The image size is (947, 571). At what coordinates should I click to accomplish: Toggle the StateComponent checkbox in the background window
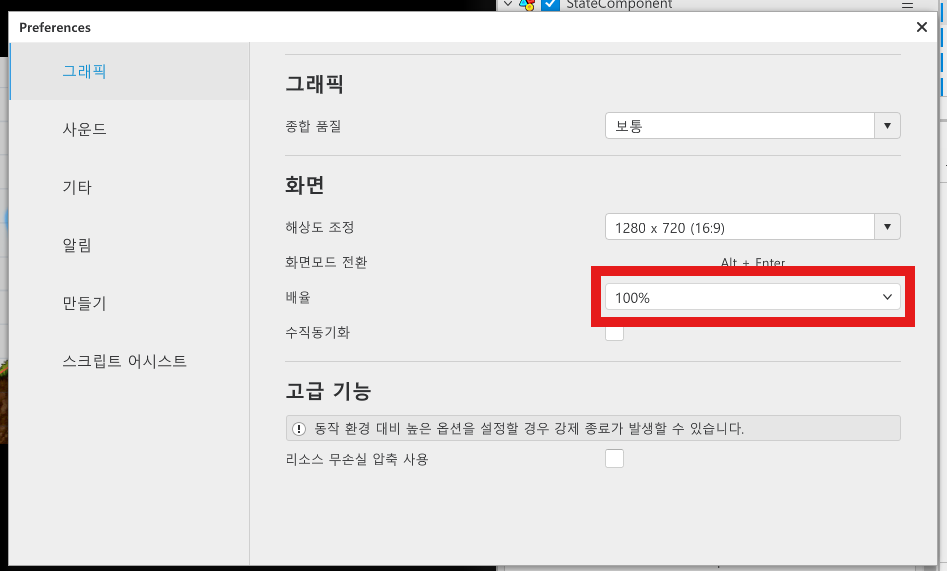tap(550, 5)
